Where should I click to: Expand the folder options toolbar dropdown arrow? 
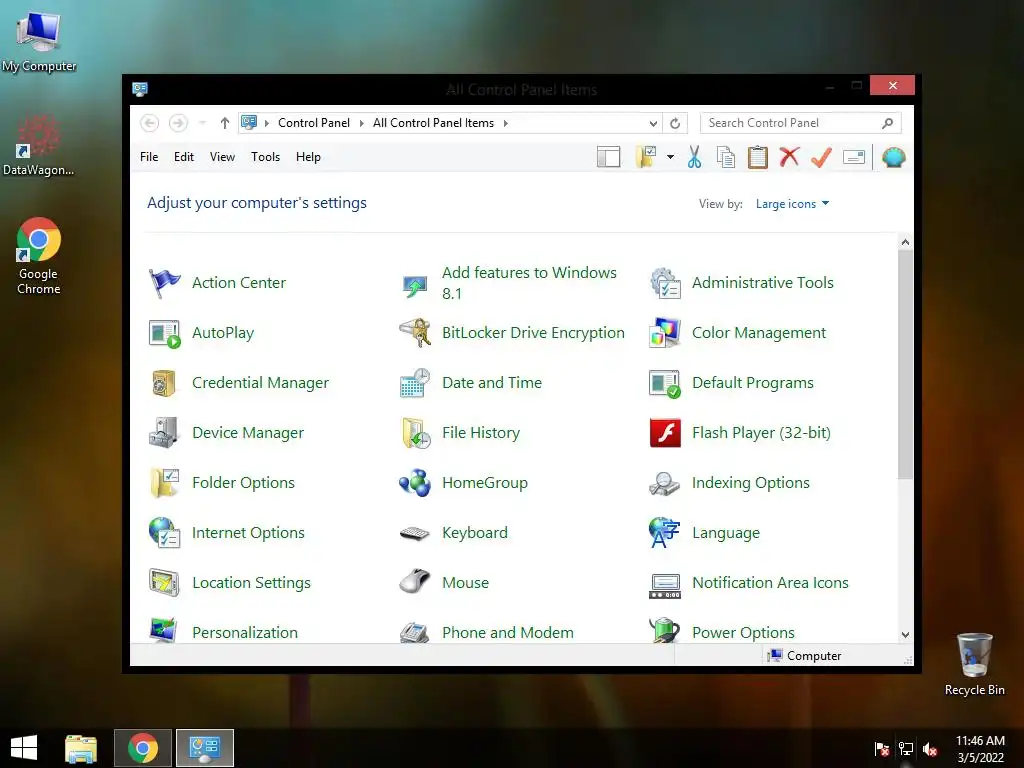click(670, 157)
